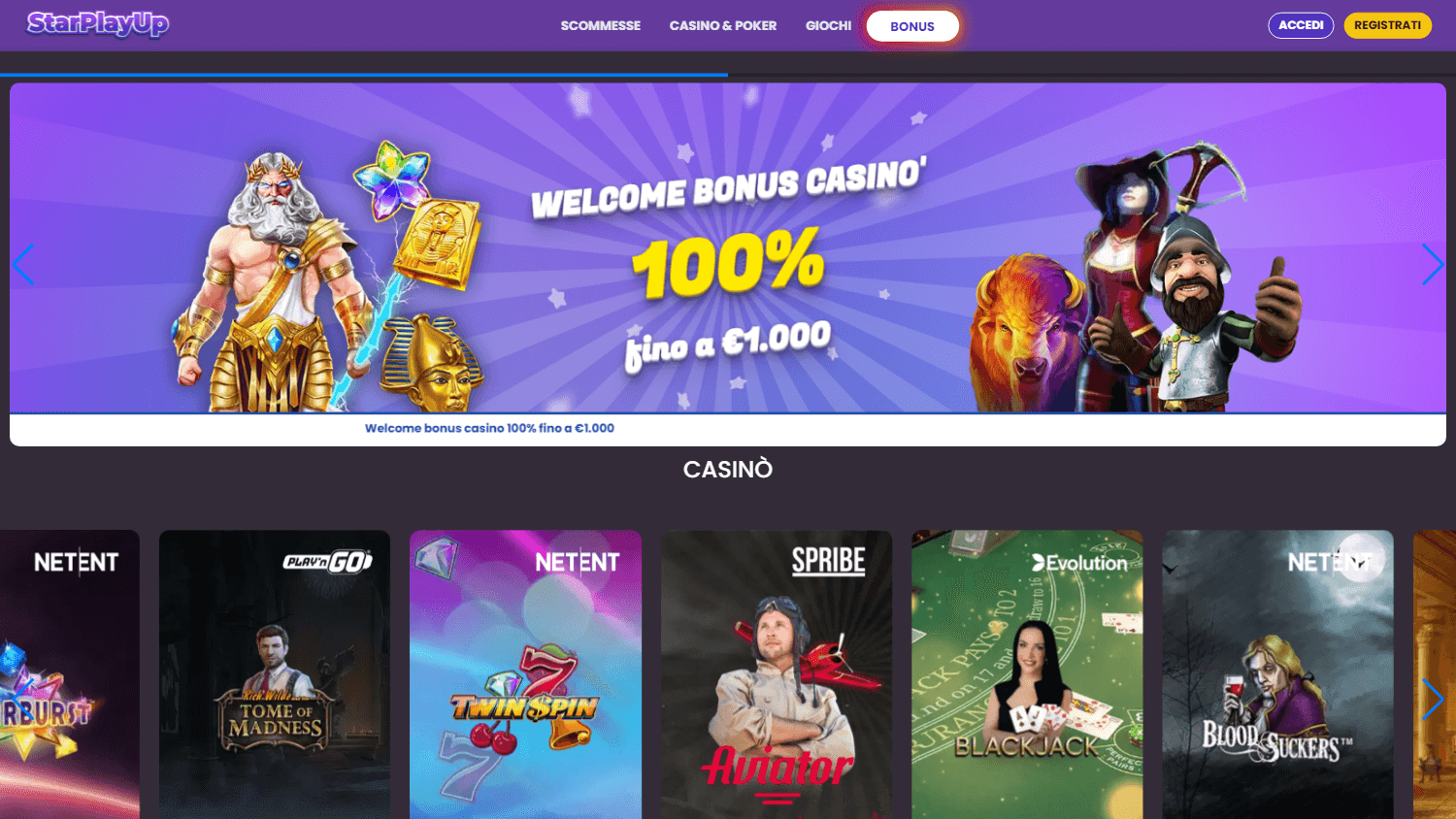The width and height of the screenshot is (1456, 819).
Task: Select the Giochi menu item
Action: tap(828, 26)
